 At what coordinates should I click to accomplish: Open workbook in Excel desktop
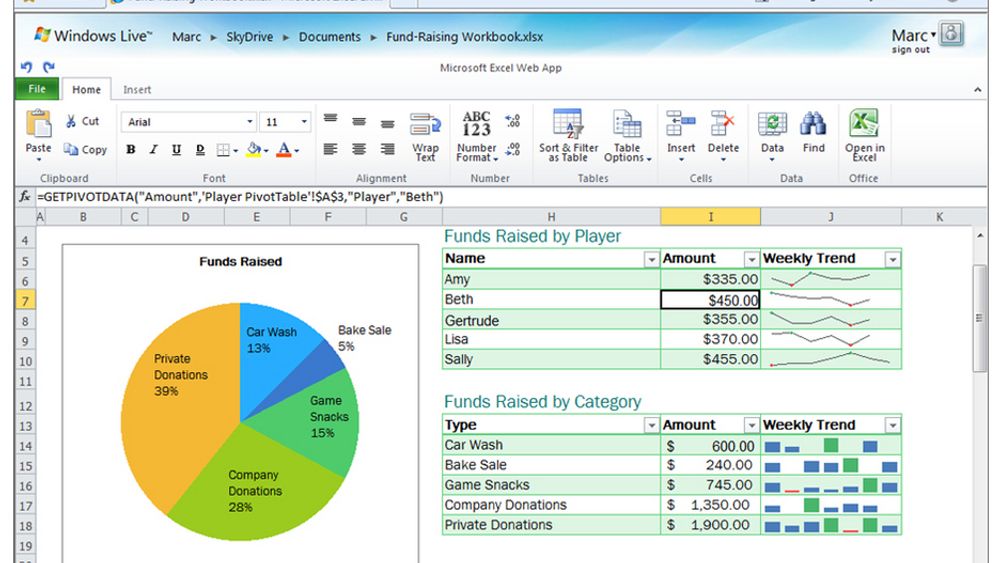pyautogui.click(x=864, y=136)
